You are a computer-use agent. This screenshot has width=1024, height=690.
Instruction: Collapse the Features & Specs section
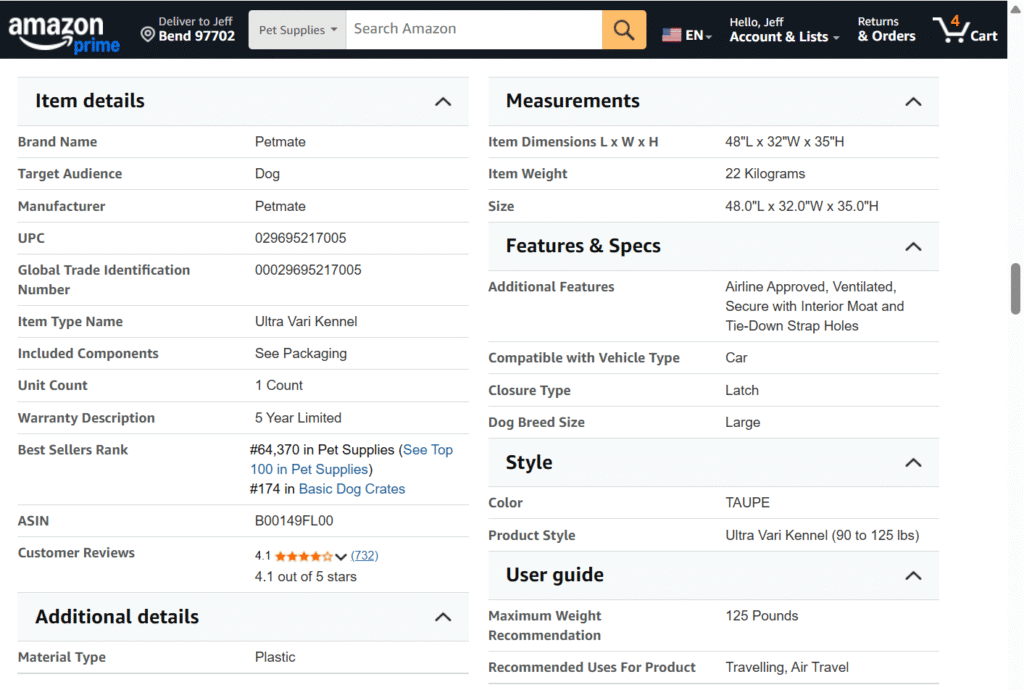[912, 246]
